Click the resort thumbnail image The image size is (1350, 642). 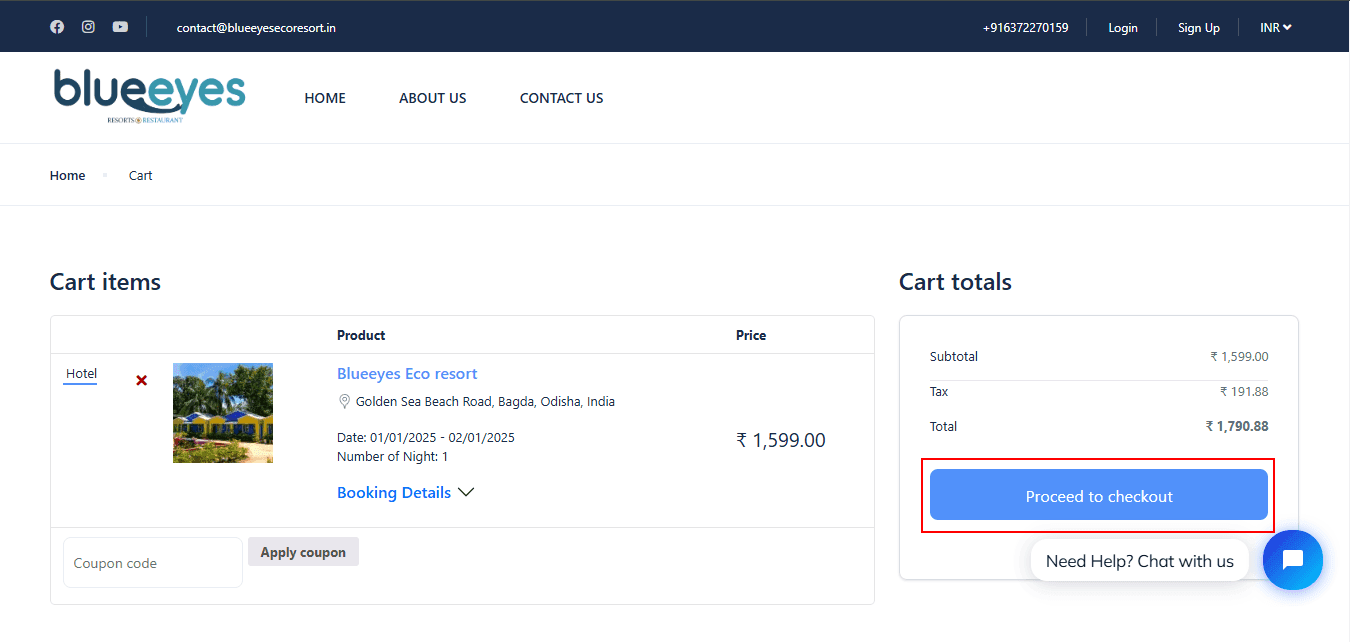tap(223, 413)
